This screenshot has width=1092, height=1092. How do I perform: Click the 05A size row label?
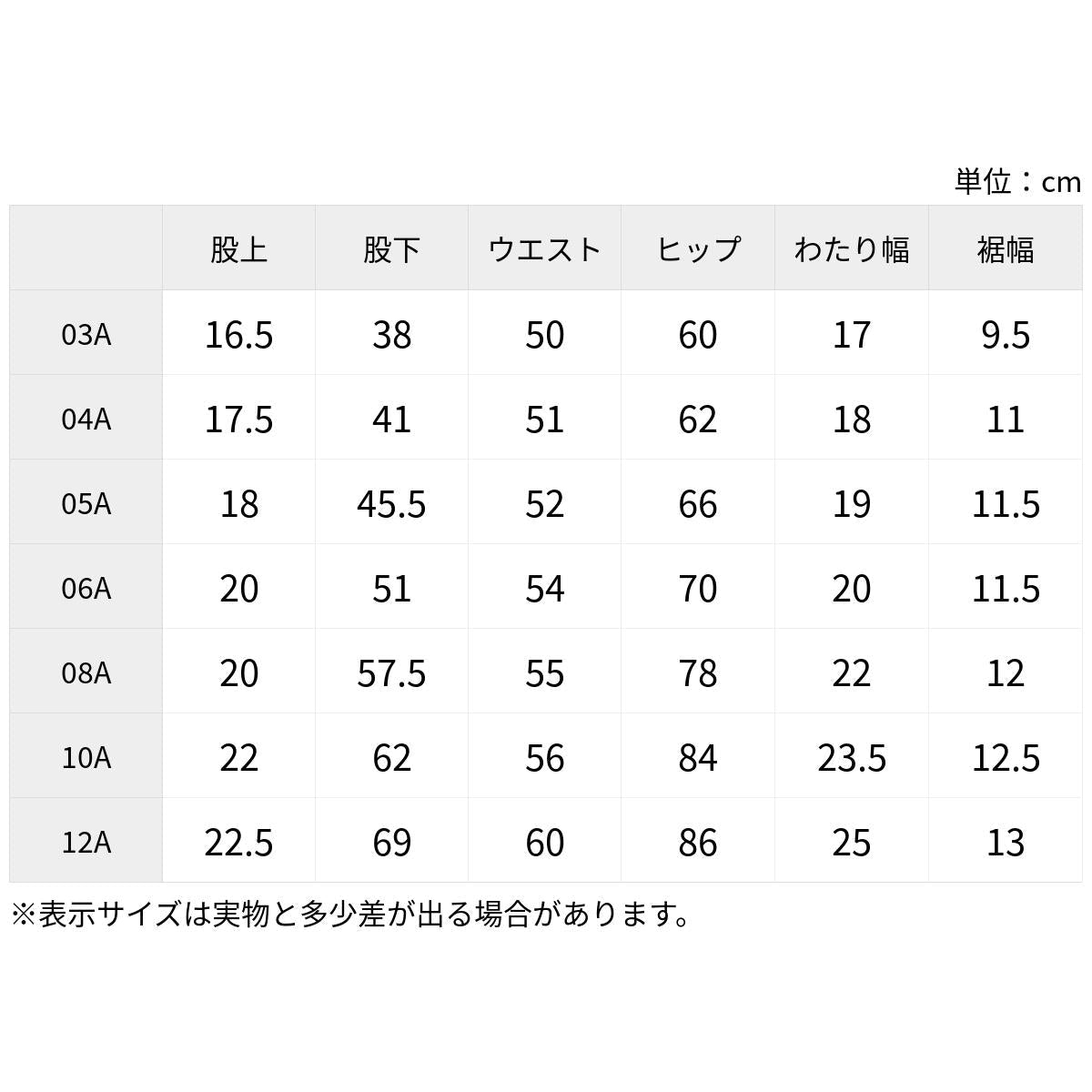point(86,503)
